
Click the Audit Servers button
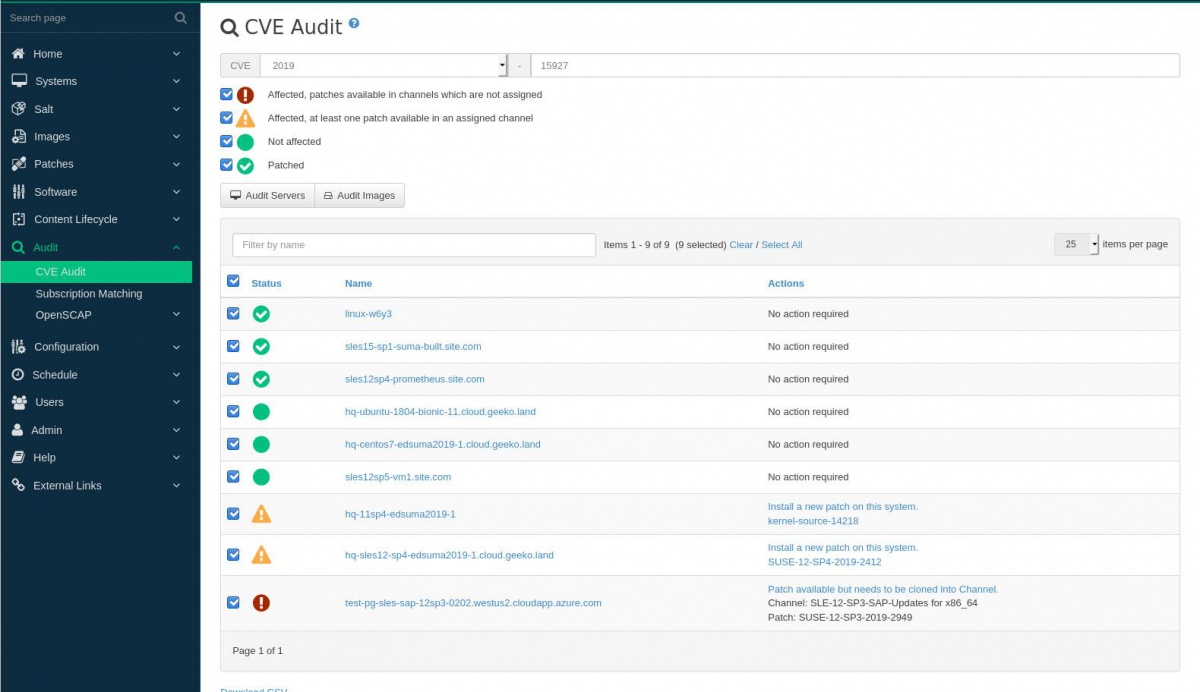pos(267,196)
